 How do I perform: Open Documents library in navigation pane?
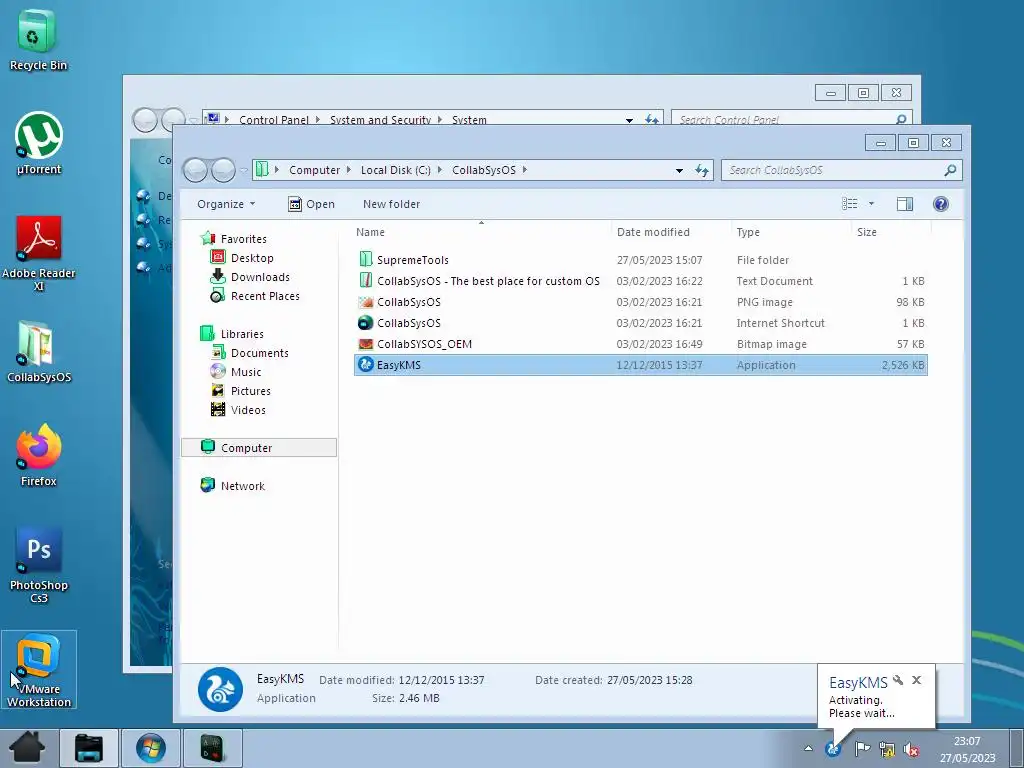[259, 353]
